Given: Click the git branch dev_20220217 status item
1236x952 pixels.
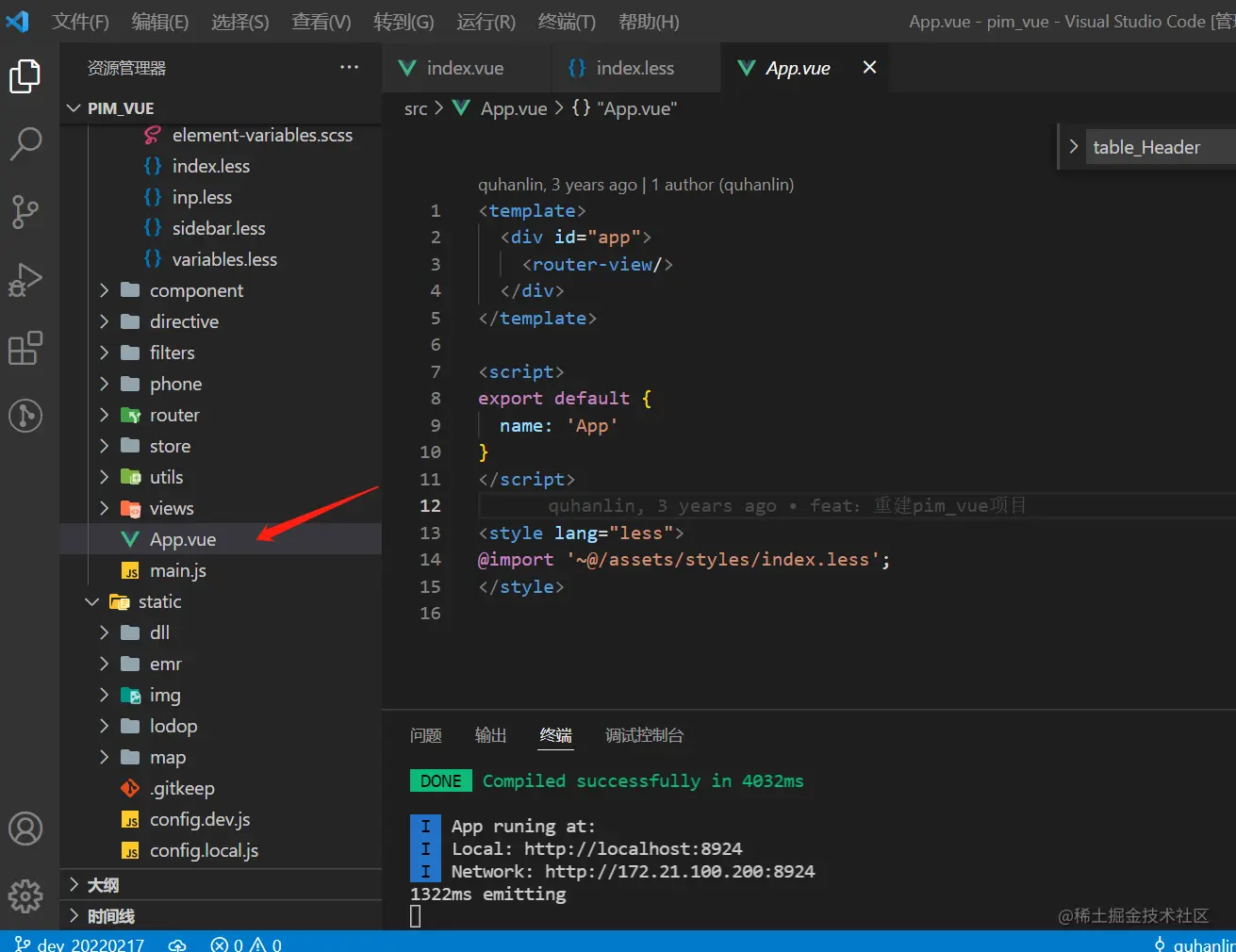Looking at the screenshot, I should [x=80, y=944].
